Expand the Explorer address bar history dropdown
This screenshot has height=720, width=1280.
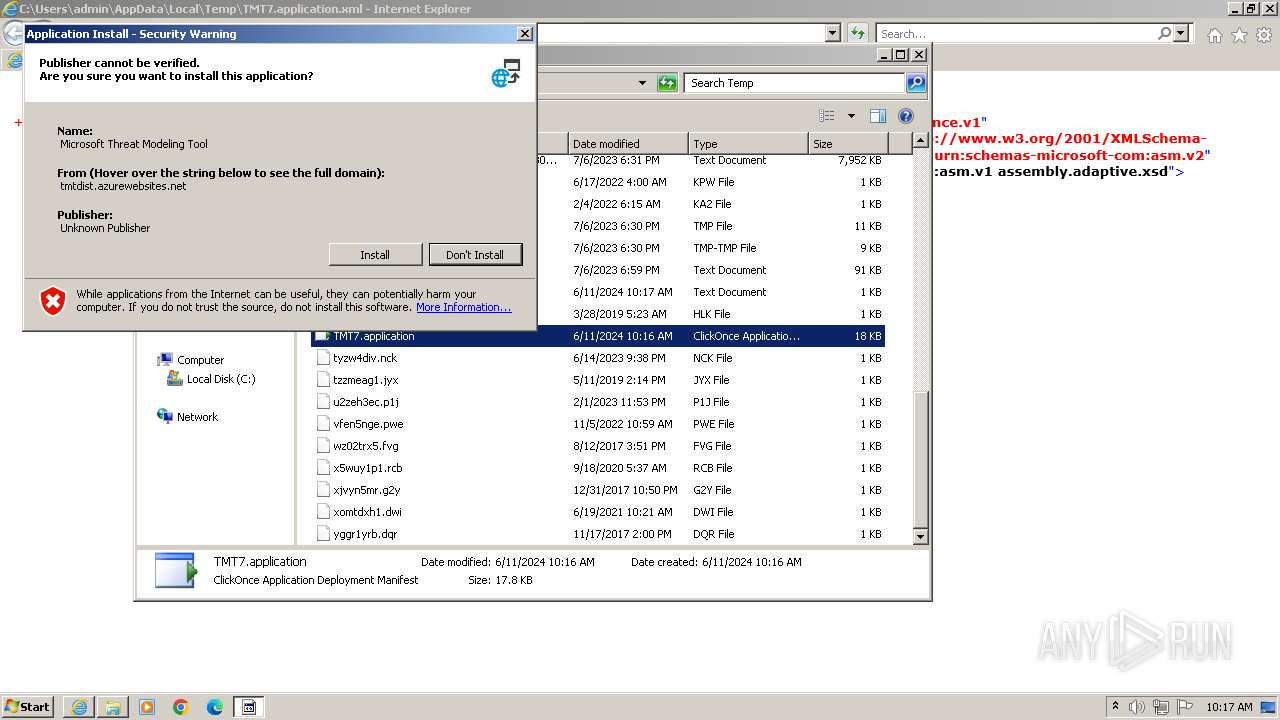[x=642, y=83]
